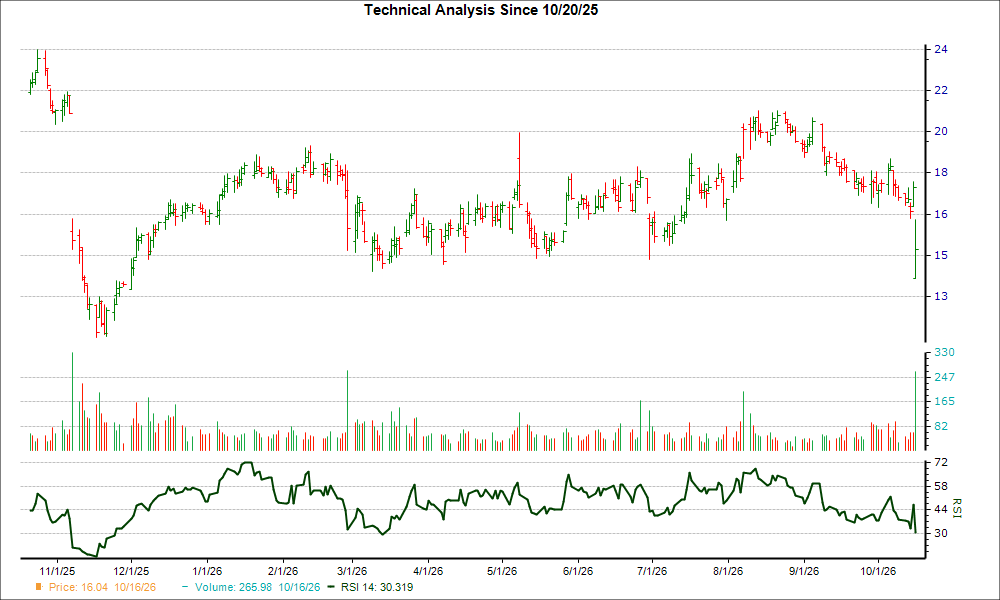Screen dimensions: 1000x600
Task: Click the volume axis value 247
Action: click(944, 377)
